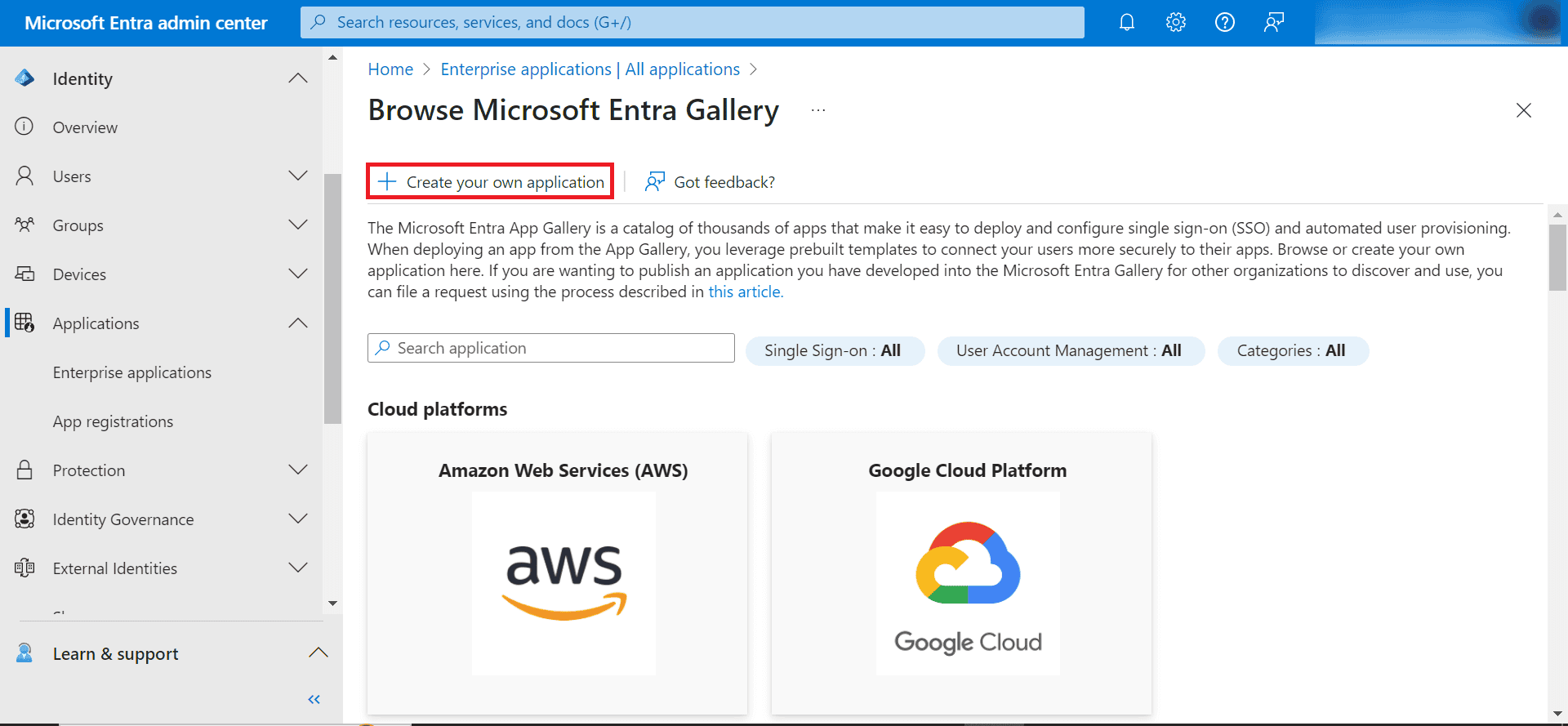Screen dimensions: 1568x726
Task: Open the notifications bell icon
Action: (1126, 22)
